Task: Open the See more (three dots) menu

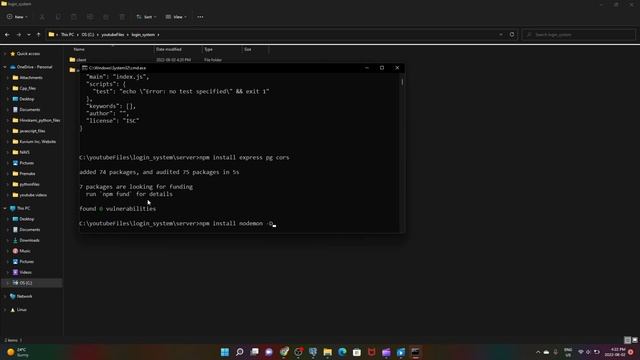Action: [200, 17]
